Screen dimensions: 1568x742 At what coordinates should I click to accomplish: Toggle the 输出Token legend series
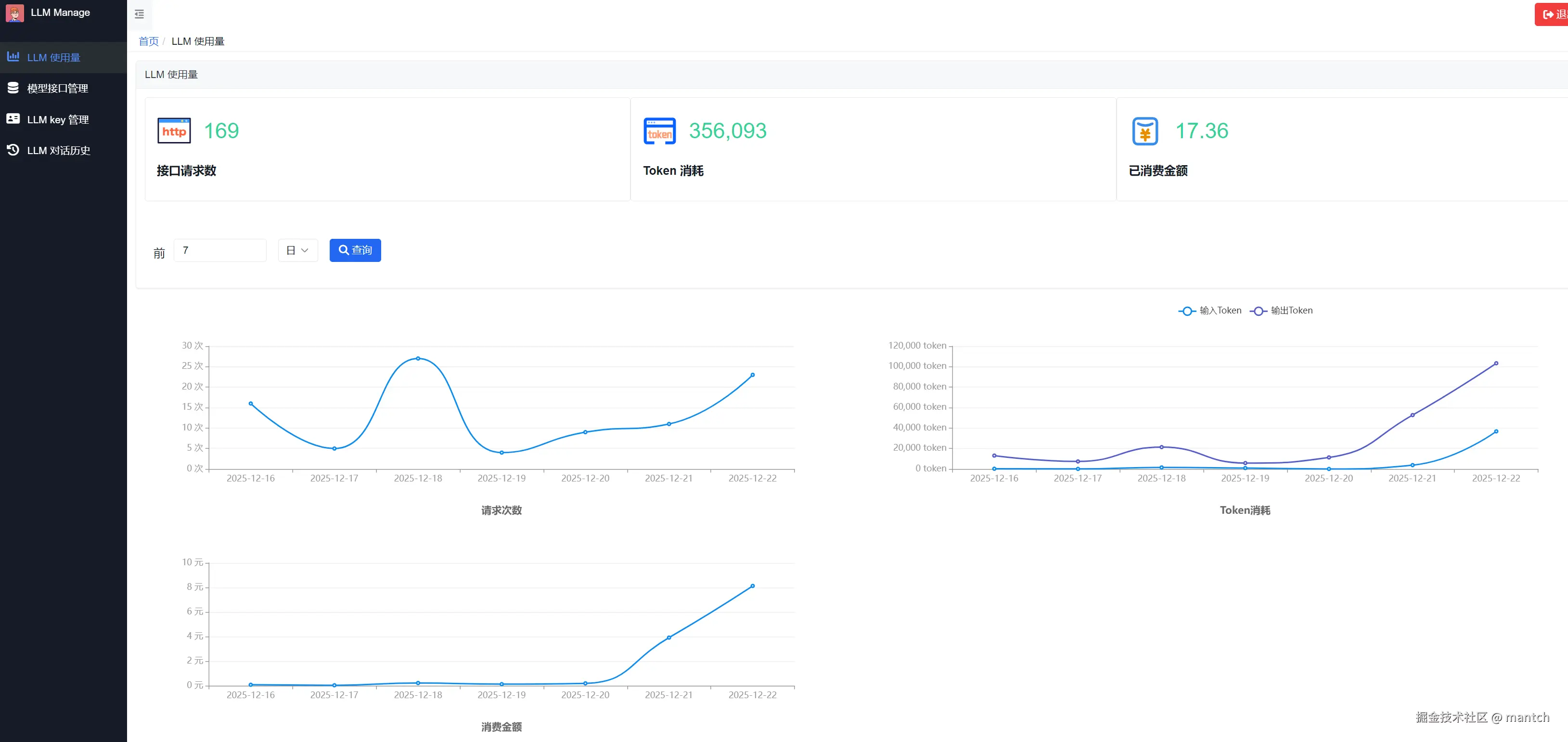[x=1282, y=311]
